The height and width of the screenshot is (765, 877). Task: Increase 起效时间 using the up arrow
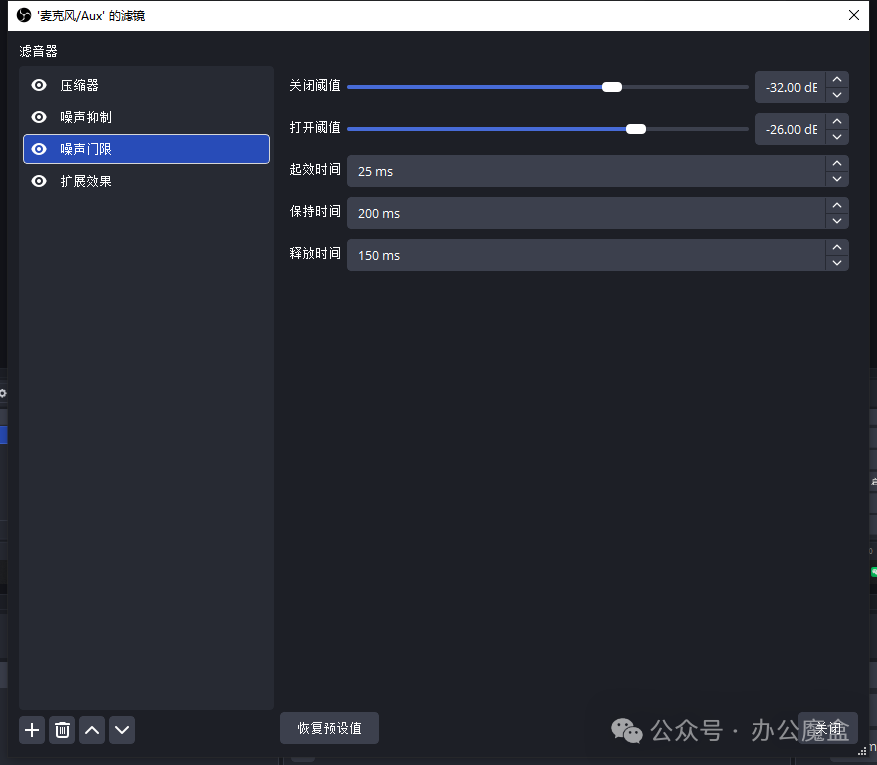(837, 163)
